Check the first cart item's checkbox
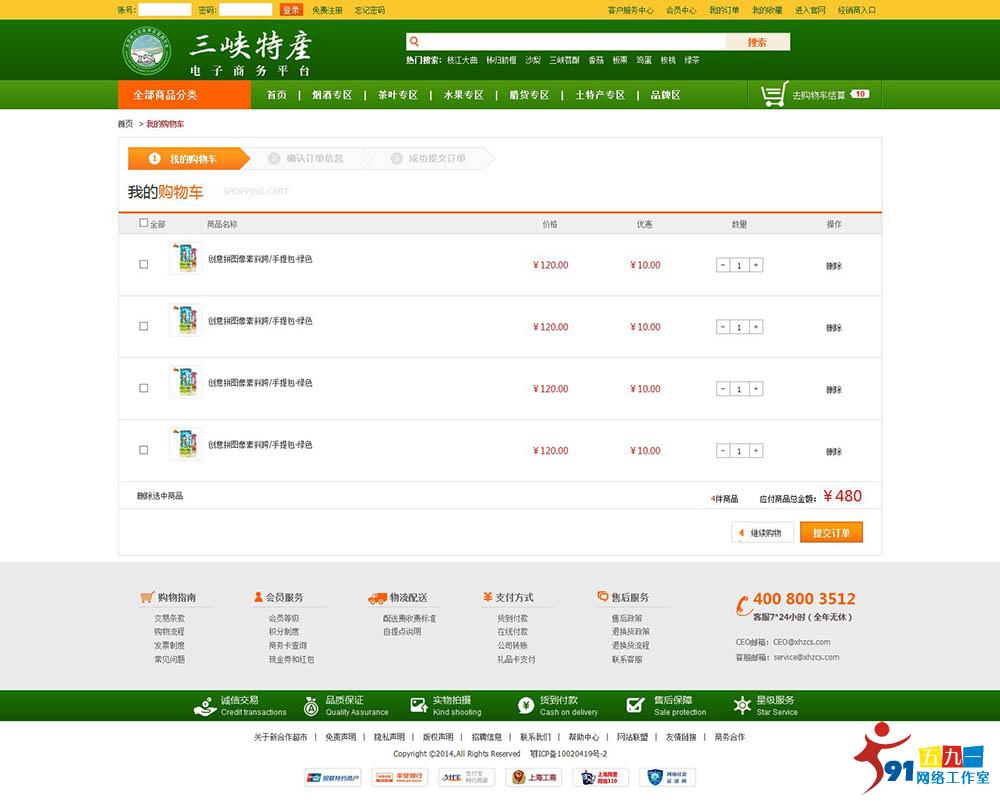The image size is (1000, 802). pos(143,265)
